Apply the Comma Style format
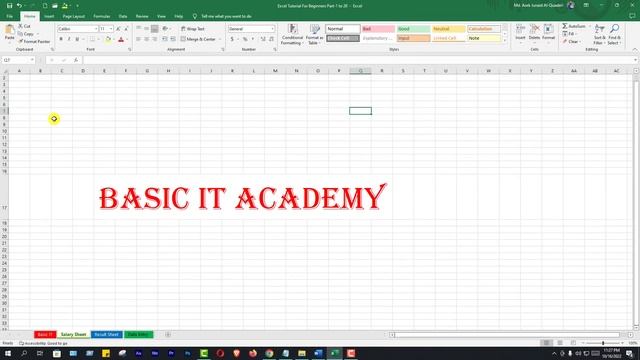Screen dimensions: 640x360 (x=253, y=39)
